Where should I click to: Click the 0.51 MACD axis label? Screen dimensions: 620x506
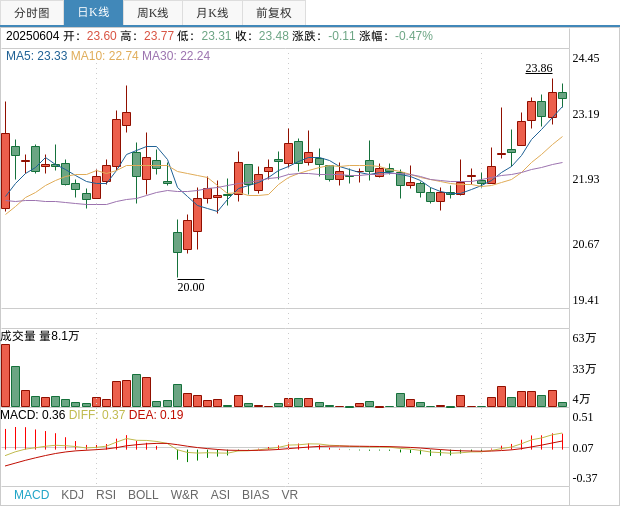click(x=582, y=417)
